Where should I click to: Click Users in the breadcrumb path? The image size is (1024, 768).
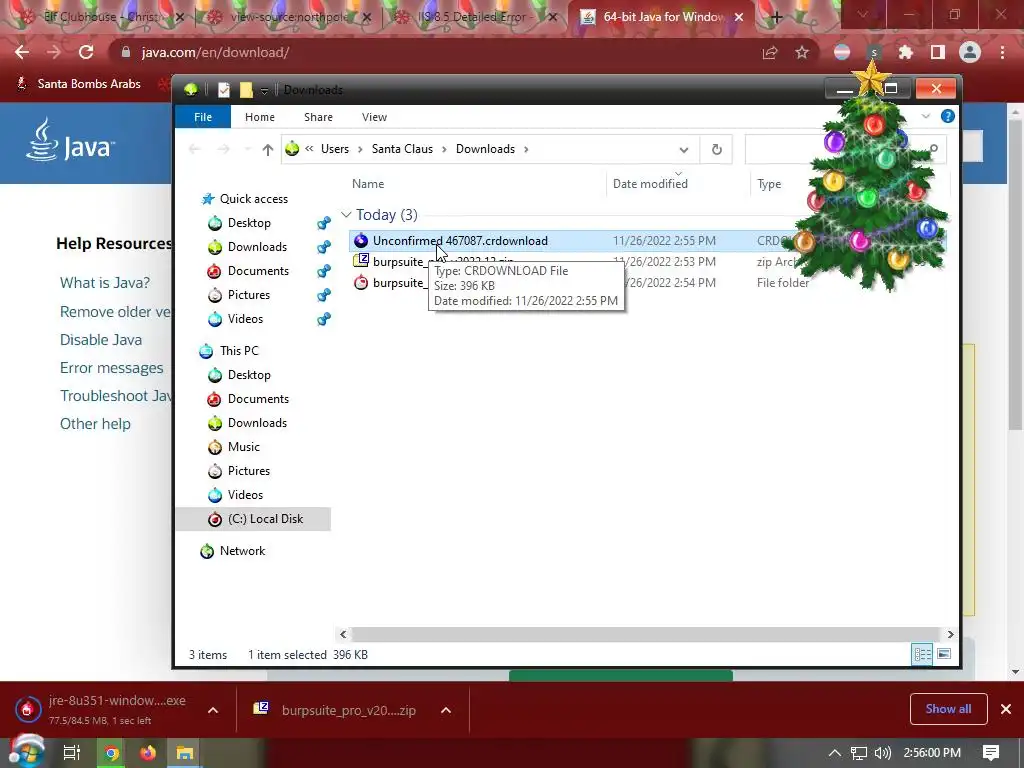334,149
